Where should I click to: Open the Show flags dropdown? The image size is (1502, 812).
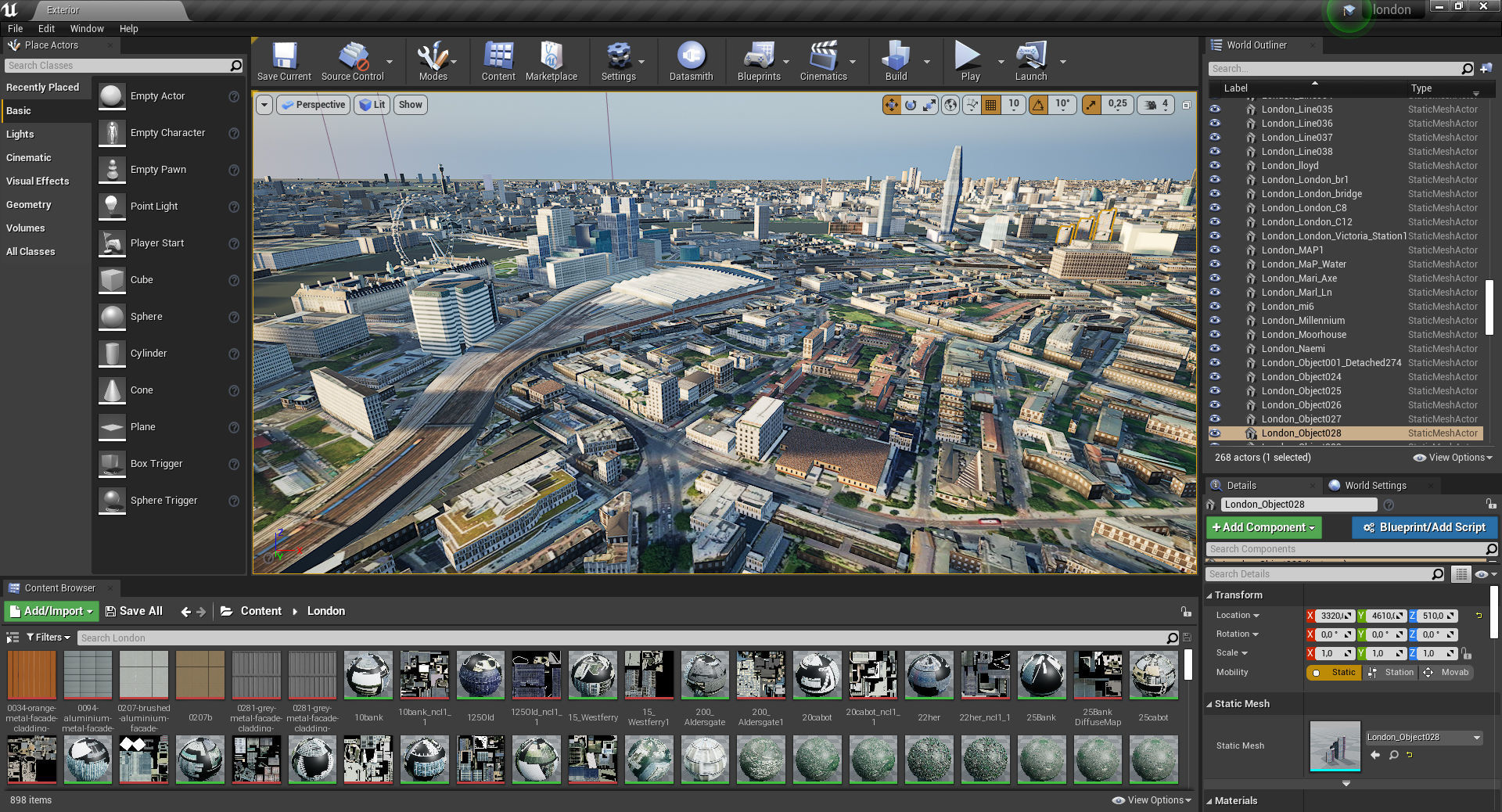[410, 105]
